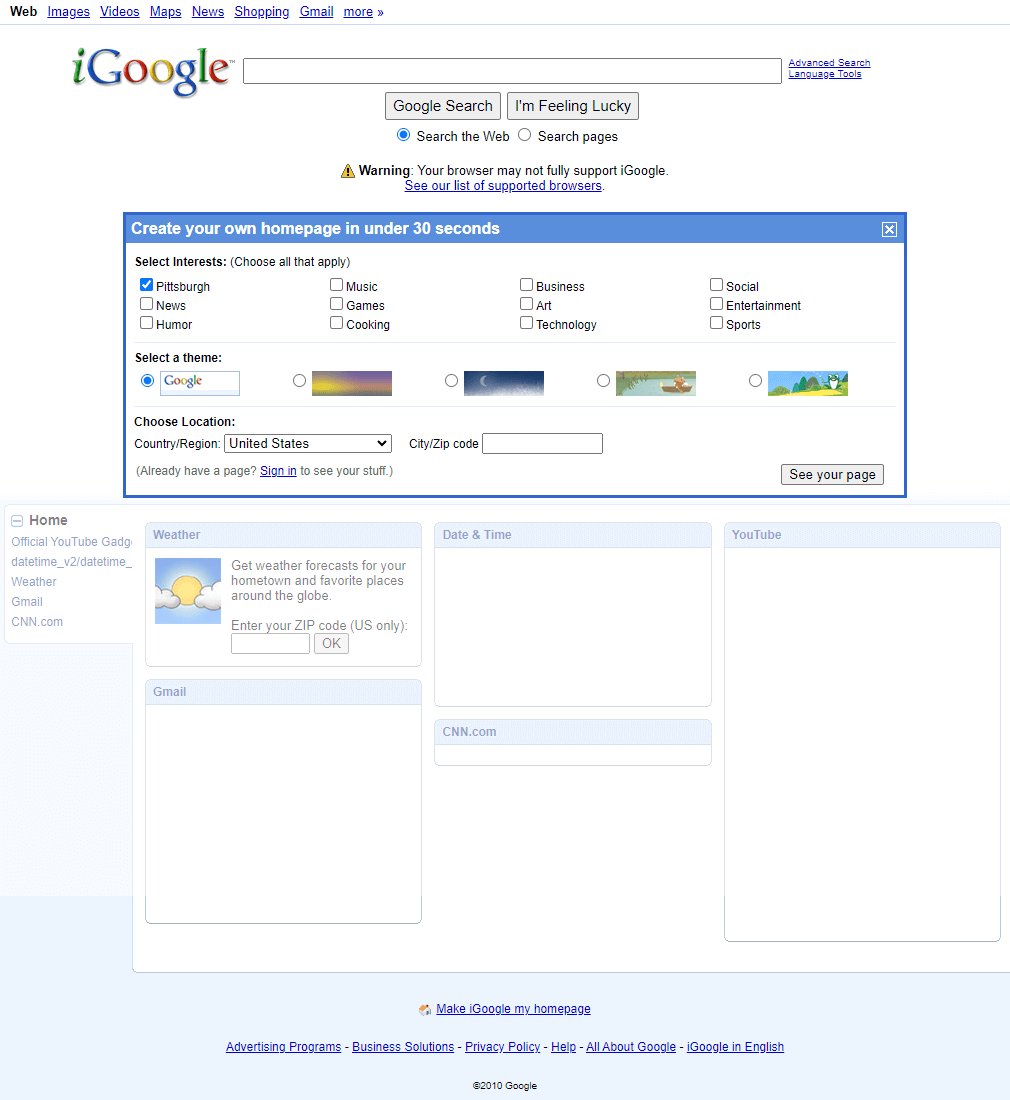The width and height of the screenshot is (1010, 1100).
Task: Open the Language Tools link
Action: [825, 74]
